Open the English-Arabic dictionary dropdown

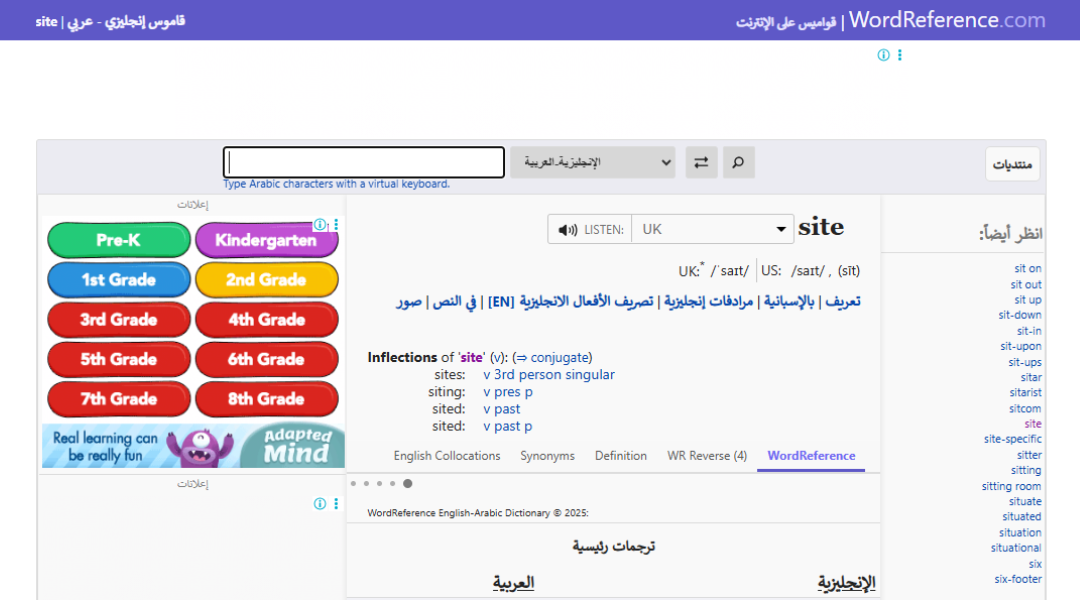[592, 163]
